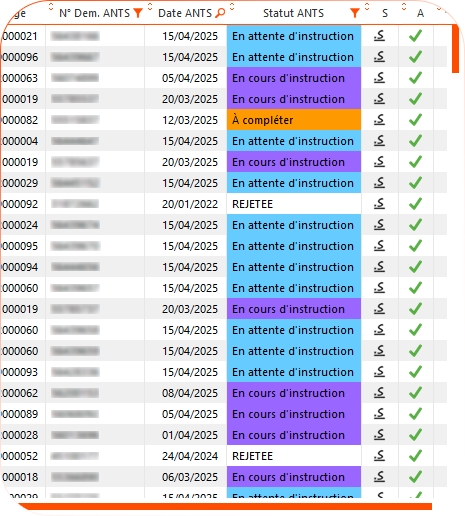Click the signature icon in row 000018
This screenshot has width=465, height=516.
click(x=379, y=477)
